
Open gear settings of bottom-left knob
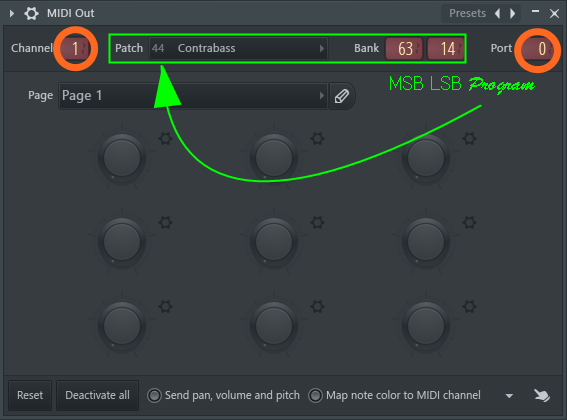coord(166,307)
